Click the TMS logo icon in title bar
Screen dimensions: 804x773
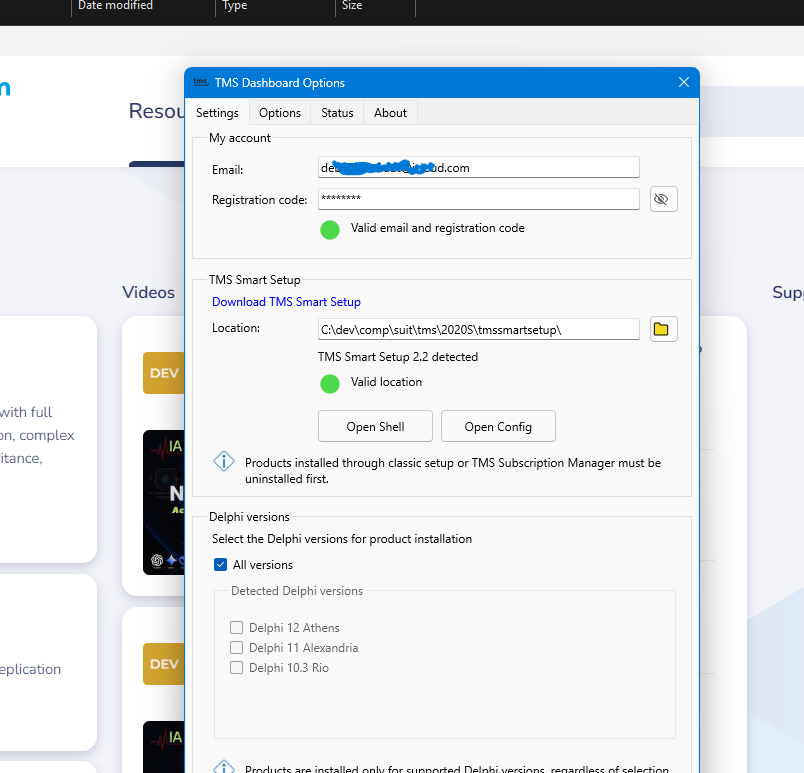pos(200,83)
